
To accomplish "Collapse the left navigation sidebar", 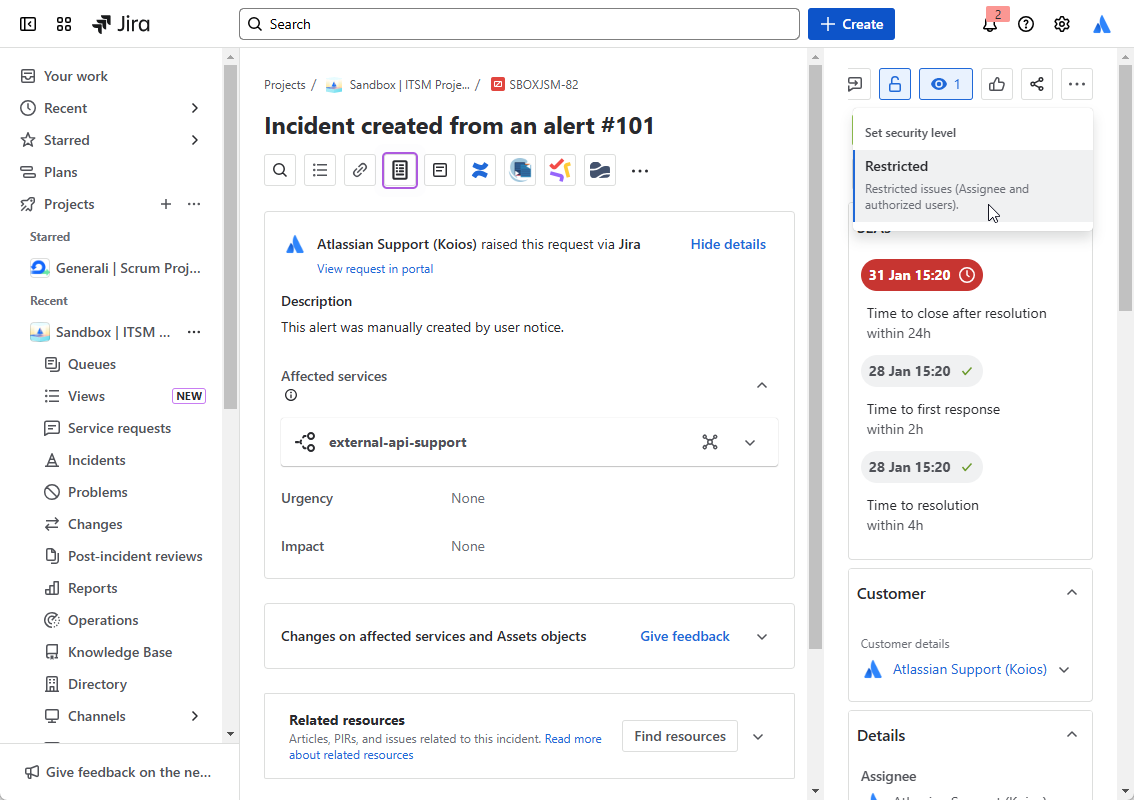I will (27, 23).
